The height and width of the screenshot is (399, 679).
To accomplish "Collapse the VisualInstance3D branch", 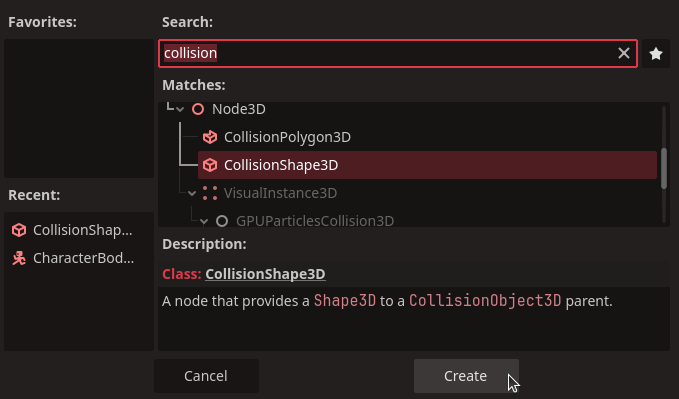I will coord(192,194).
